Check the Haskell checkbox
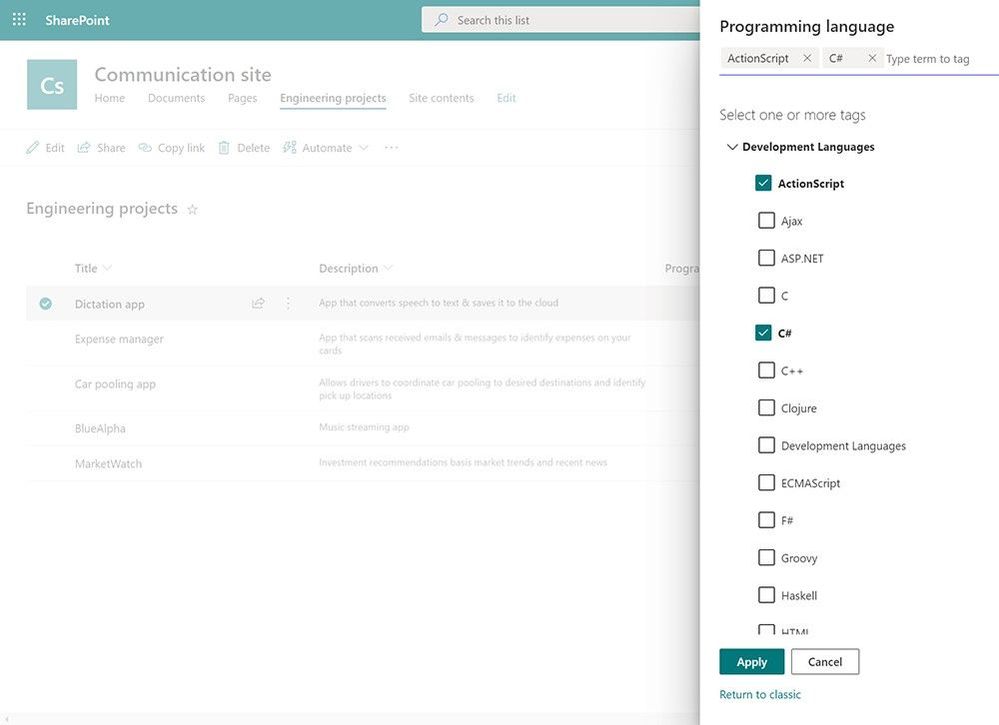The image size is (999, 725). click(x=766, y=595)
